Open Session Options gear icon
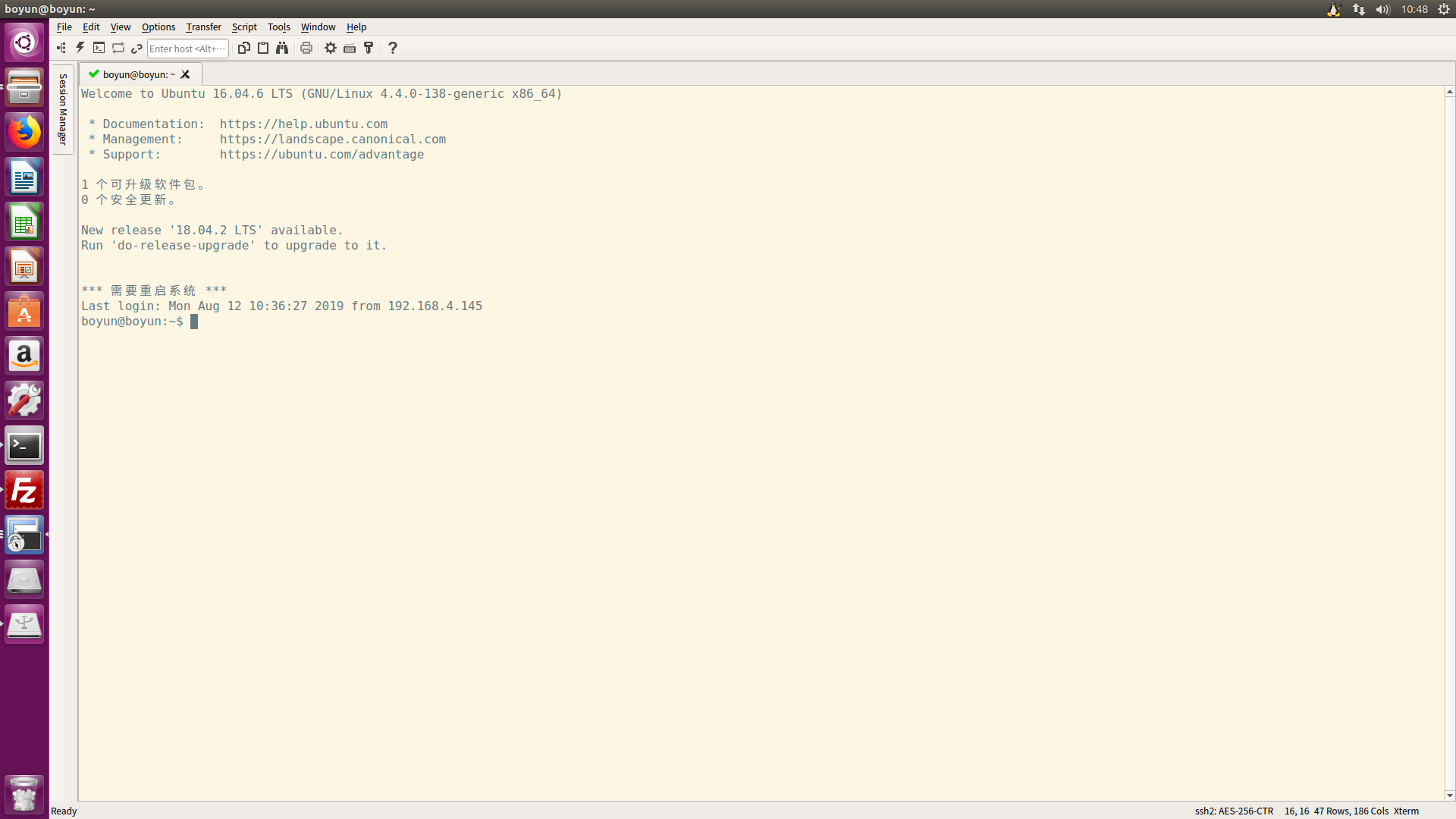Screen dimensions: 1456x819 331,48
